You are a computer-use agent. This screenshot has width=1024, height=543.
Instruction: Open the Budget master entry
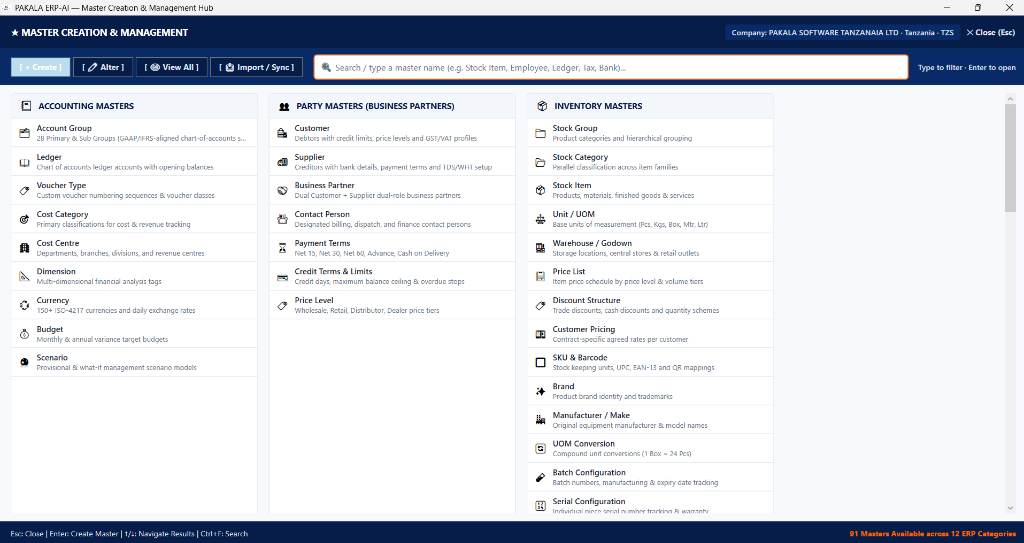(x=134, y=334)
